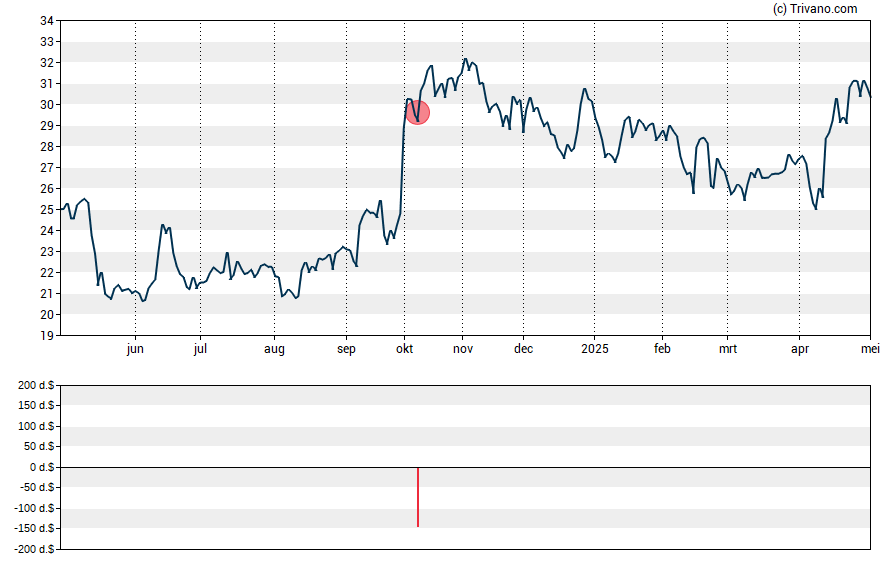Click the '24' price axis label
This screenshot has width=888, height=565.
click(46, 231)
